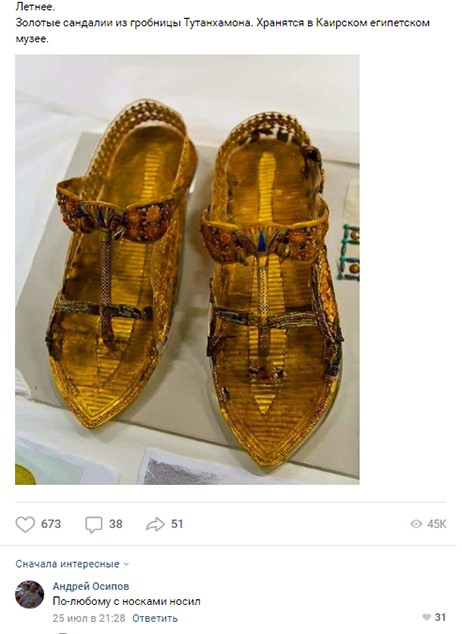Click the 31 likes count on comment

coord(440,617)
